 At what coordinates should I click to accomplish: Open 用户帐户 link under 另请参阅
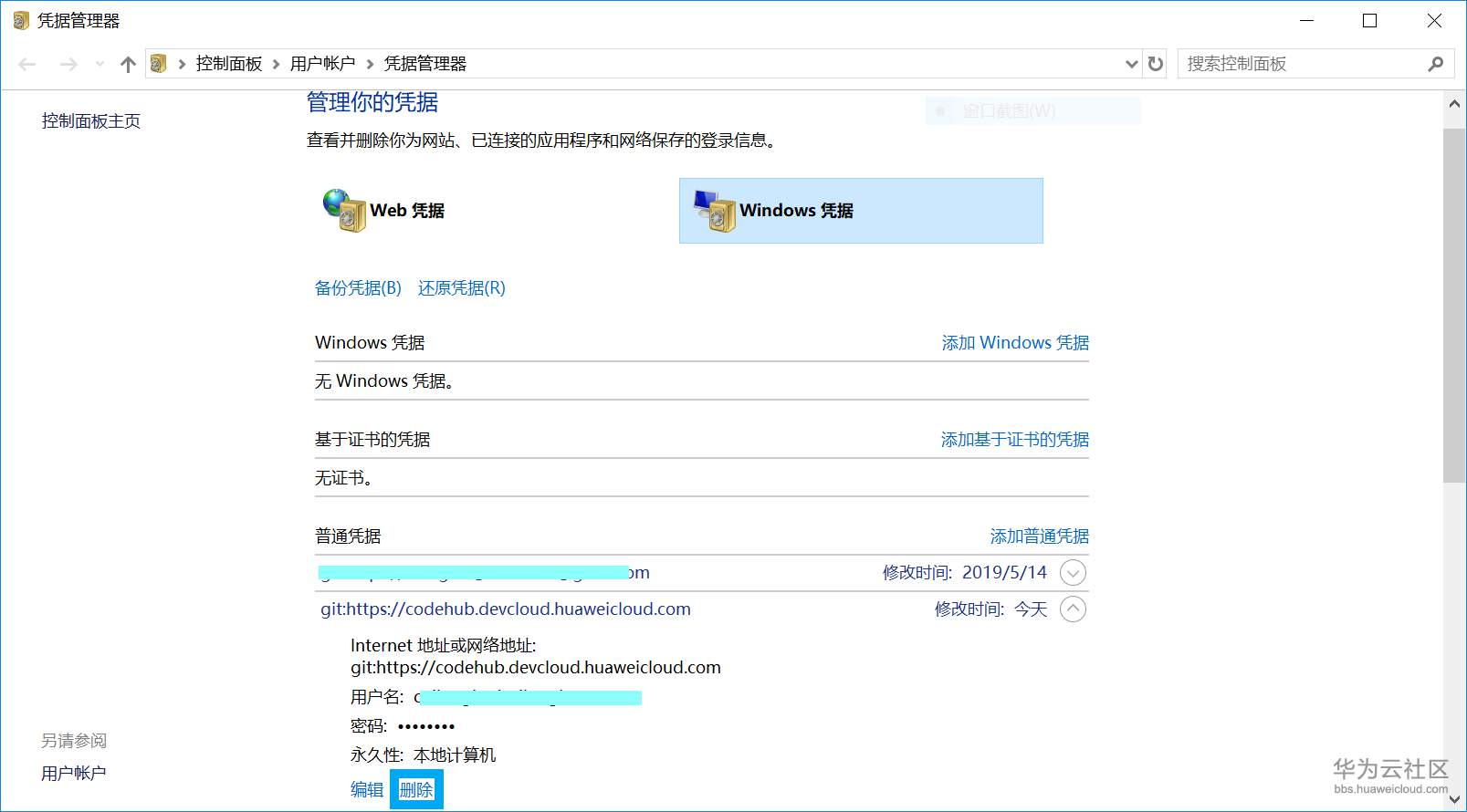coord(74,774)
